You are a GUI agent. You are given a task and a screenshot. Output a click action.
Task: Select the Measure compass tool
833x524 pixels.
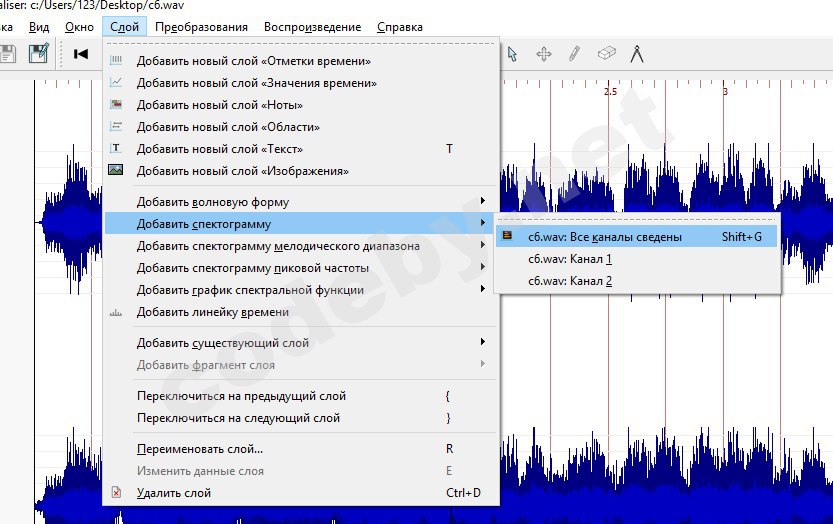pyautogui.click(x=637, y=54)
